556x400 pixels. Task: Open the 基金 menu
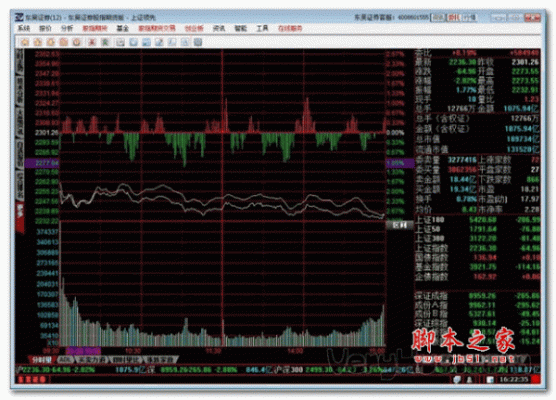point(123,28)
